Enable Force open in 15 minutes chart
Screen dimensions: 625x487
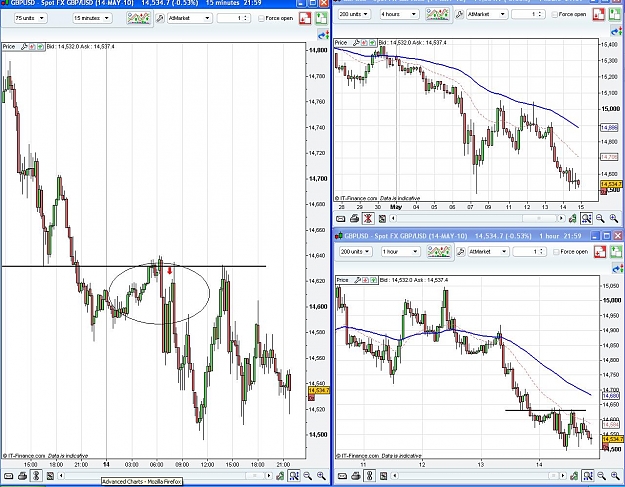point(261,18)
